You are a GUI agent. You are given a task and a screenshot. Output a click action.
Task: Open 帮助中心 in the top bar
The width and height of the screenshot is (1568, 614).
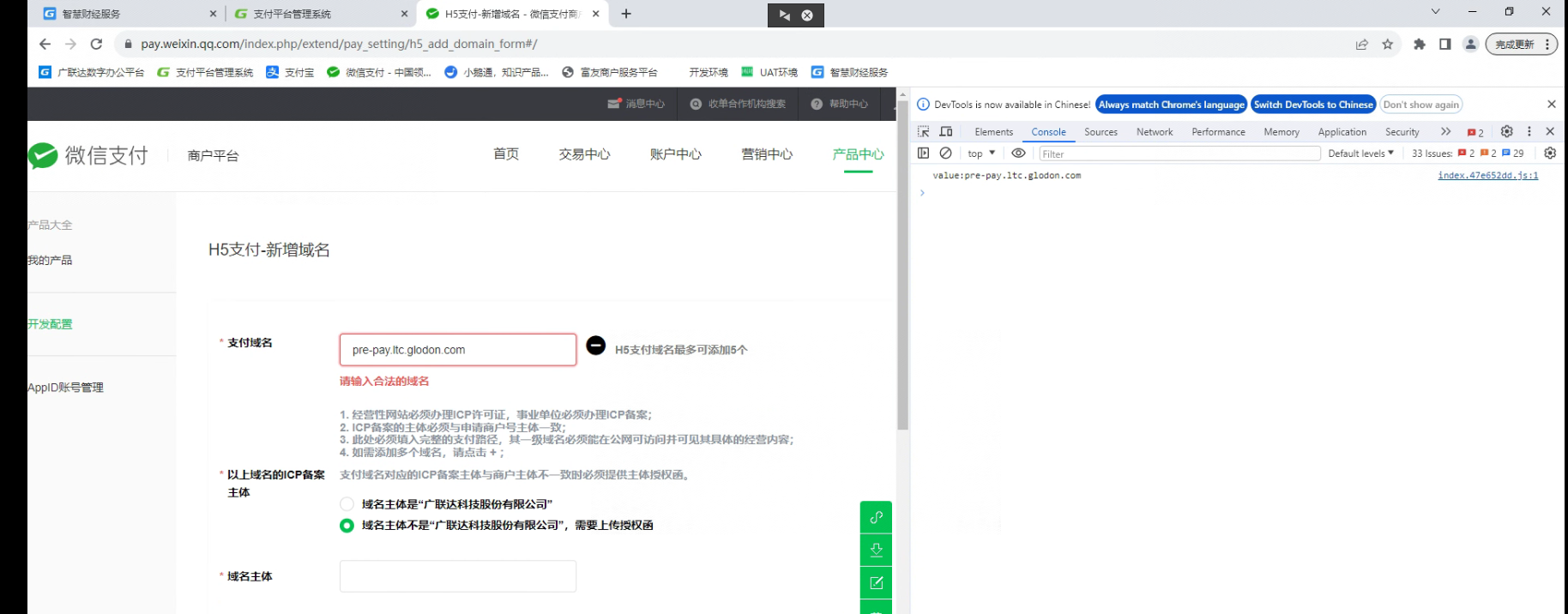click(840, 104)
